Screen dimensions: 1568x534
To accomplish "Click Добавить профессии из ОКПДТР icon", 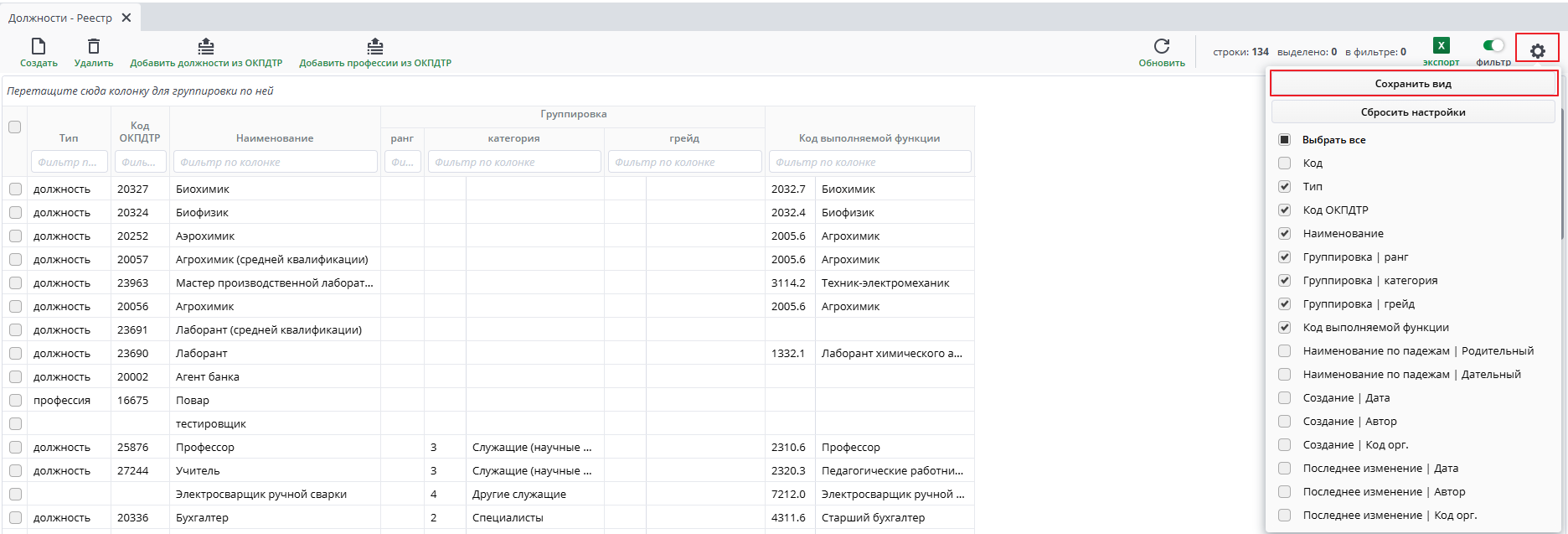I will [x=375, y=47].
